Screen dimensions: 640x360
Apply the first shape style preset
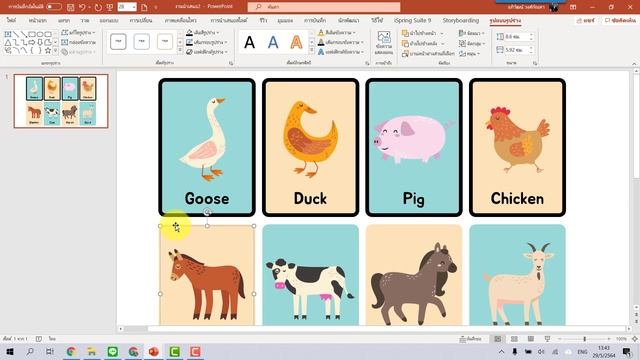118,42
